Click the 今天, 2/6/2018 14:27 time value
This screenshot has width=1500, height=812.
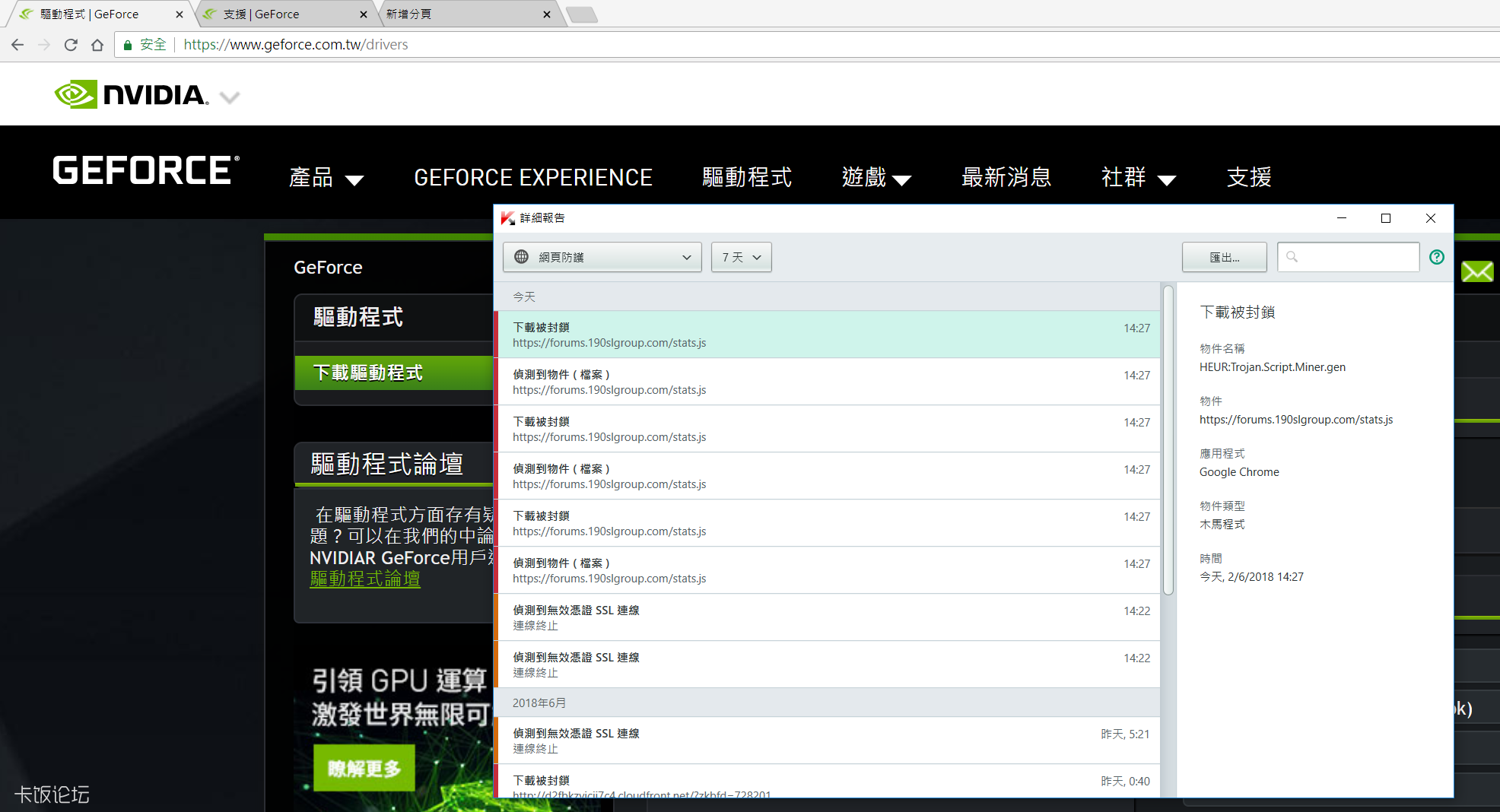coord(1251,577)
